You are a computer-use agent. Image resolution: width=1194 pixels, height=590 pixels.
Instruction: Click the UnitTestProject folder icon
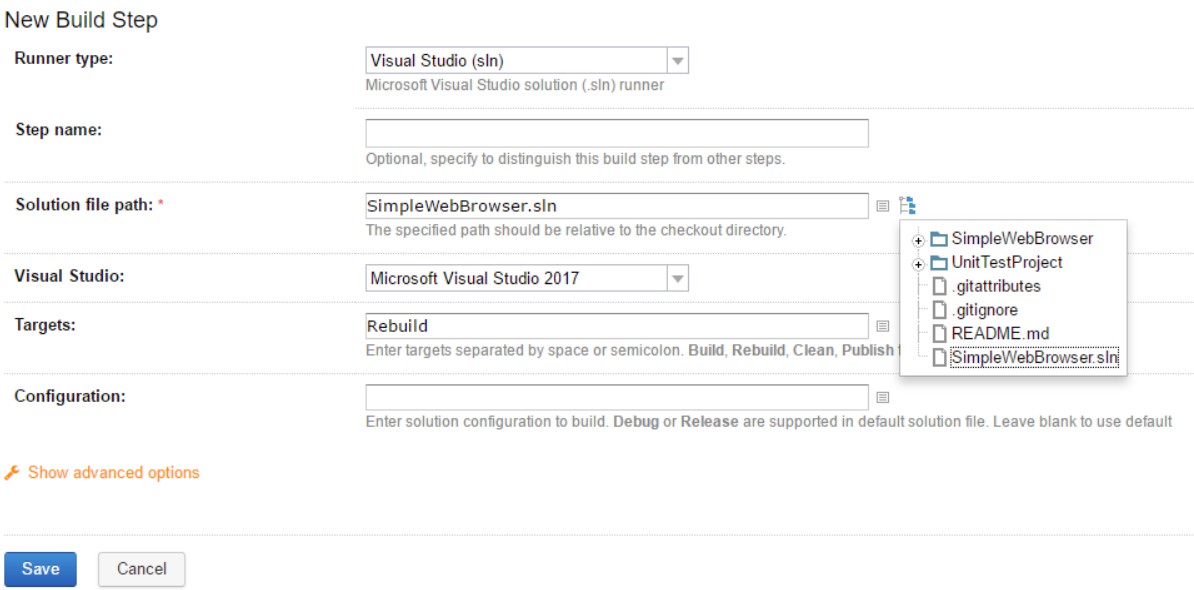click(938, 263)
